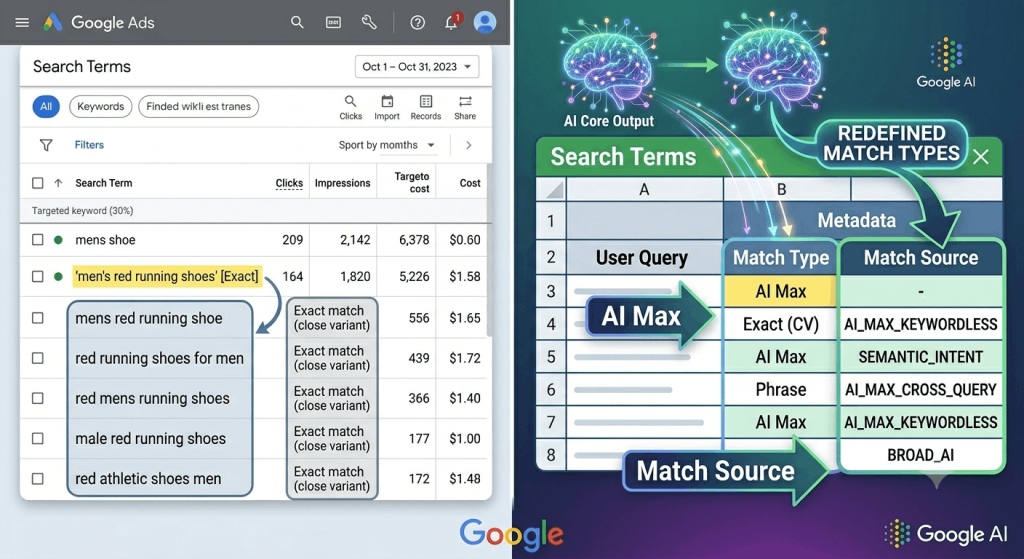
Task: Click the Records toolbar icon
Action: tap(426, 108)
